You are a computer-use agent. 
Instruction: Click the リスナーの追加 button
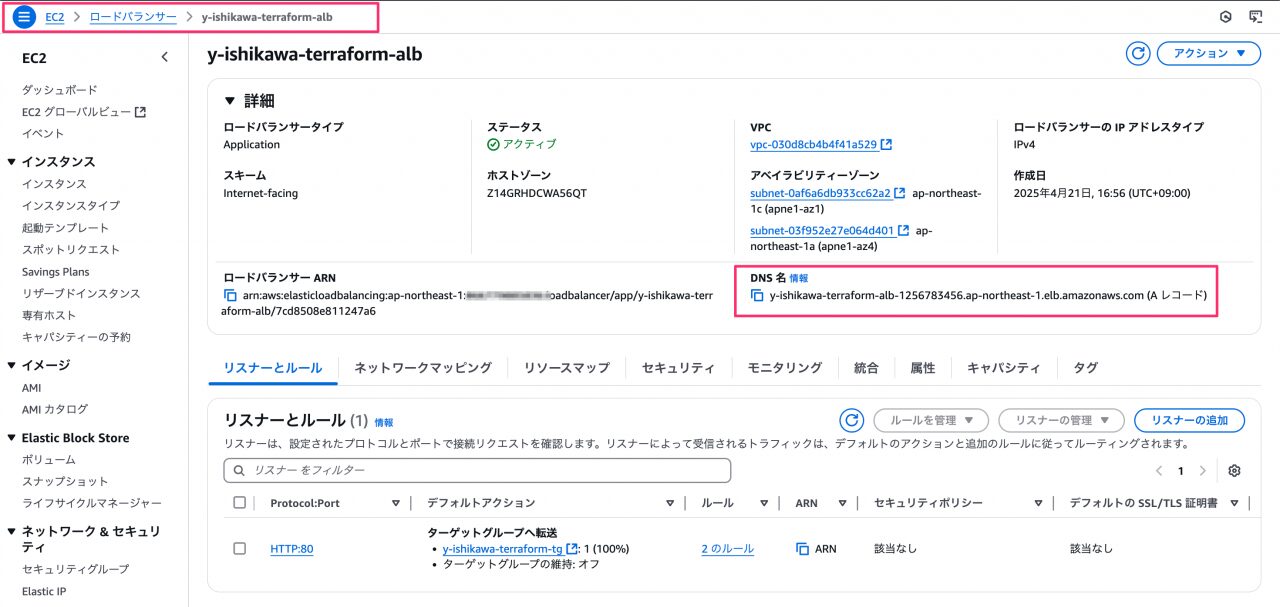1189,420
